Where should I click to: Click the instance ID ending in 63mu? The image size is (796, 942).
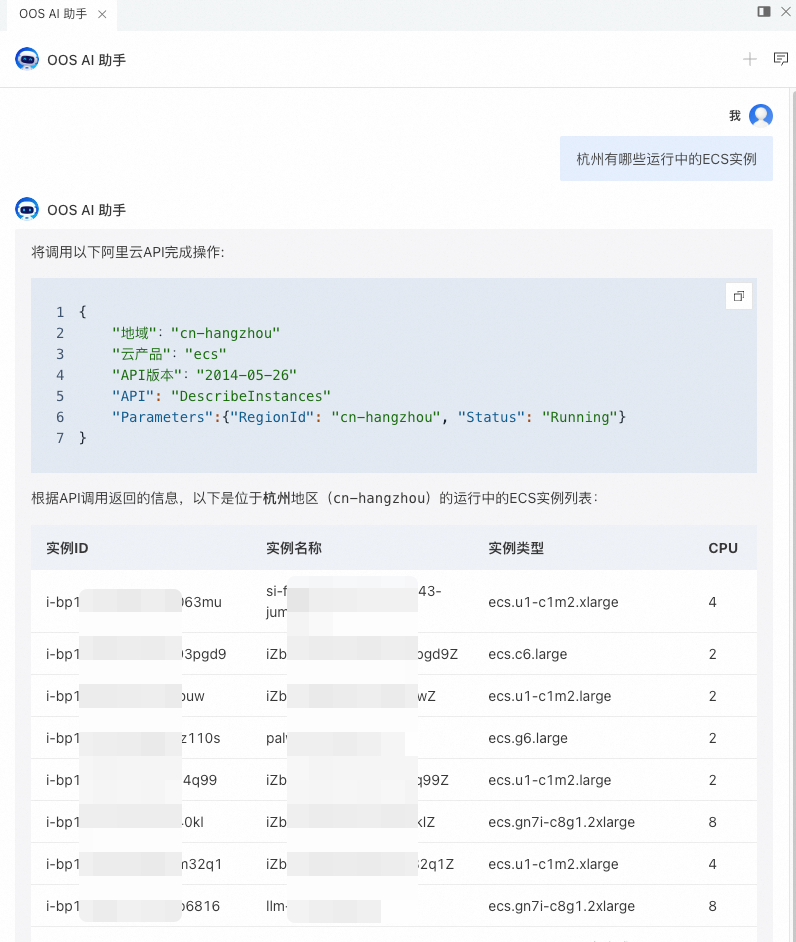click(134, 602)
